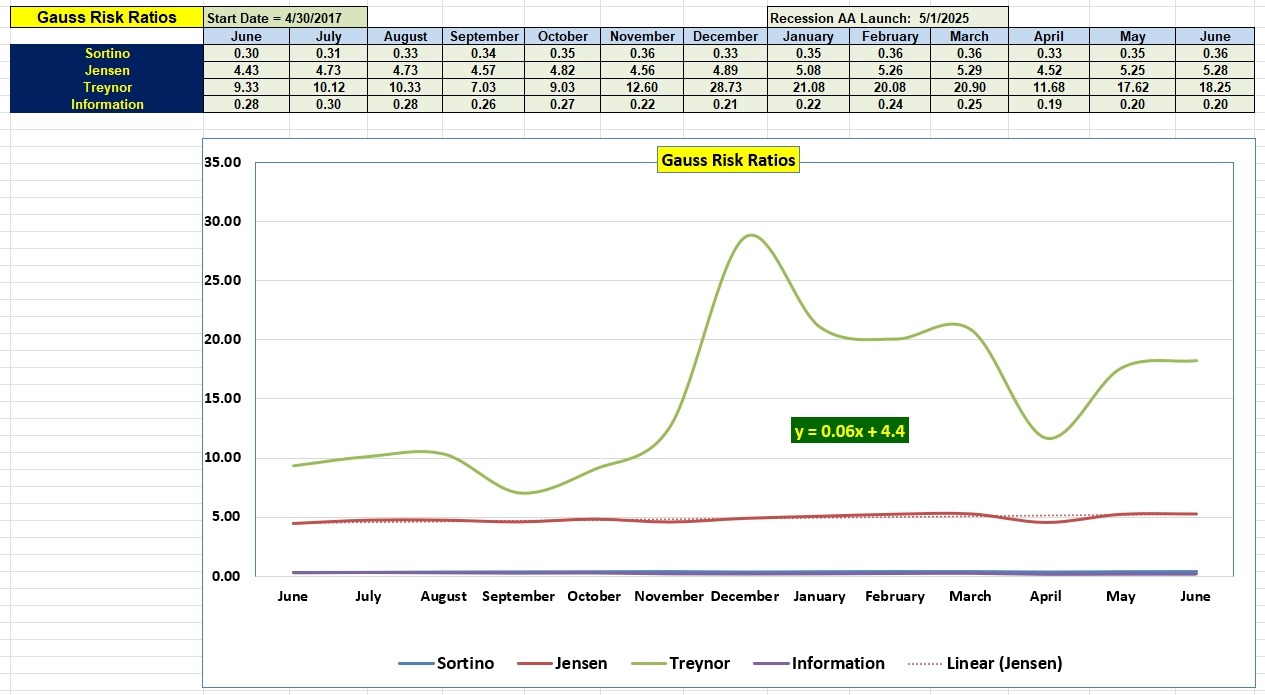Viewport: 1265px width, 695px height.
Task: Select Jensen cell with value 4.52
Action: coord(1049,70)
